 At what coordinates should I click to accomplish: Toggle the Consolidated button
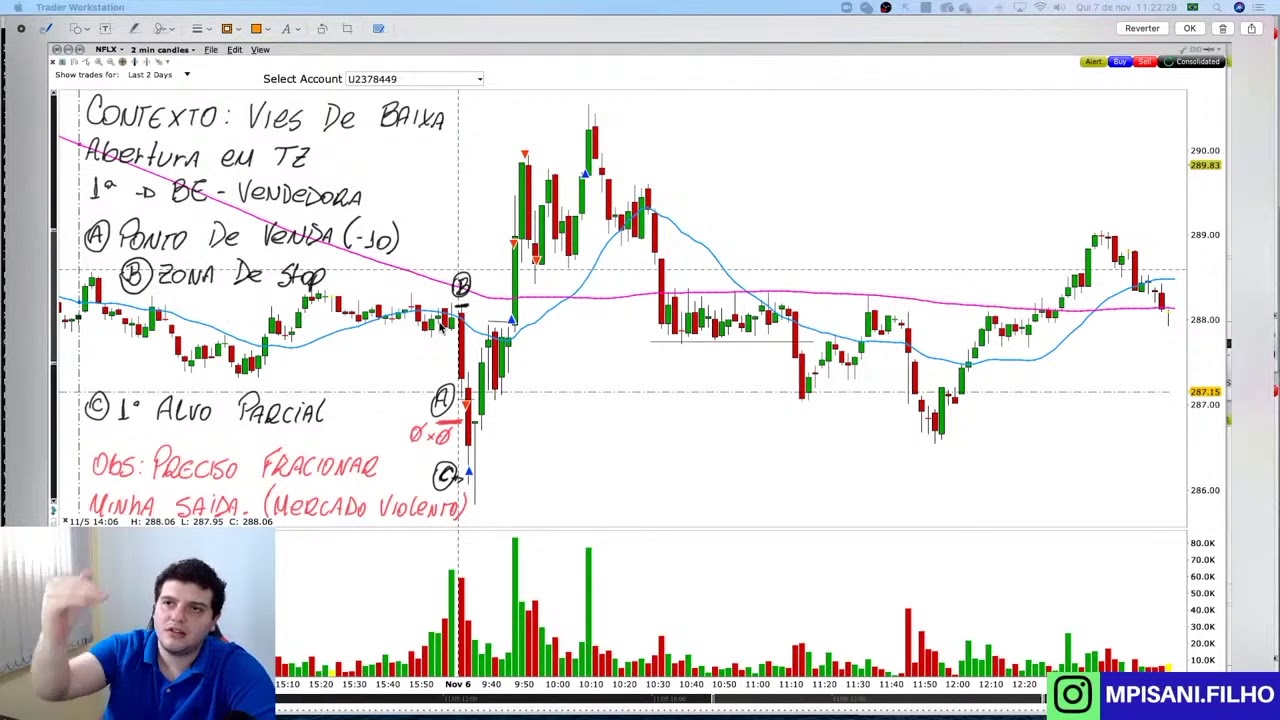[1192, 62]
